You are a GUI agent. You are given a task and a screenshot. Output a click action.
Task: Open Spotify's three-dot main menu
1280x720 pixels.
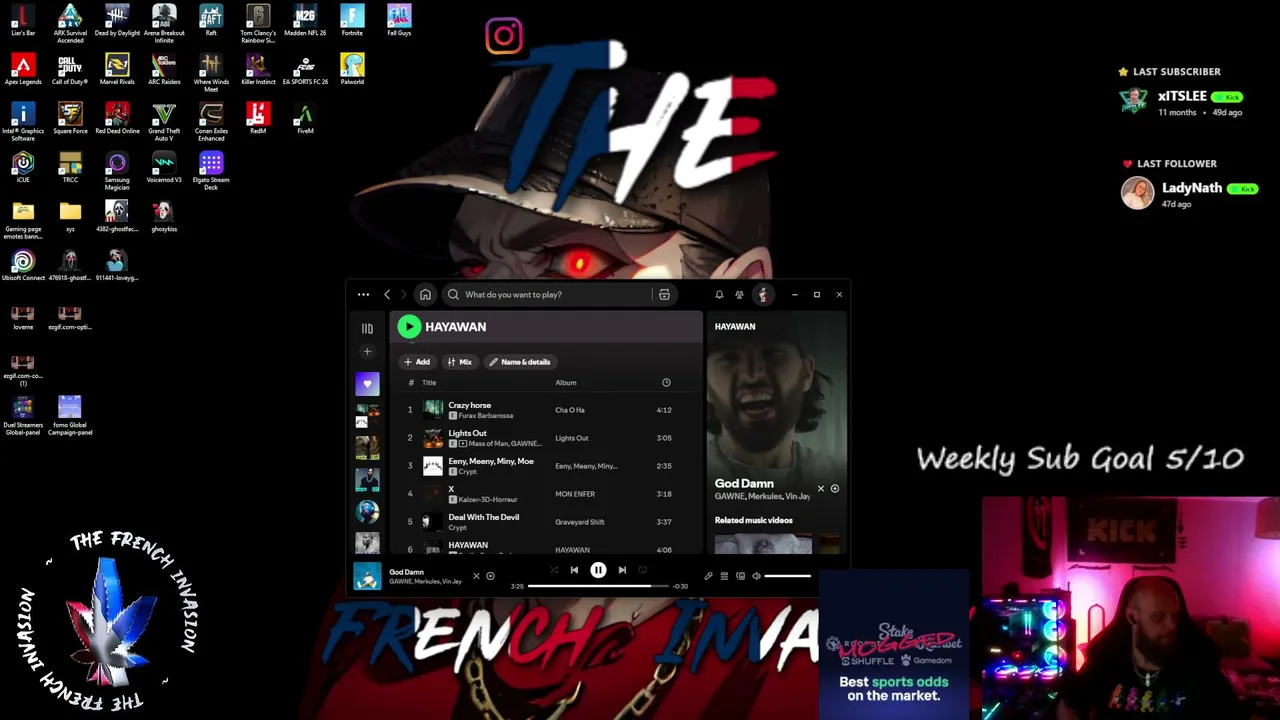tap(363, 295)
